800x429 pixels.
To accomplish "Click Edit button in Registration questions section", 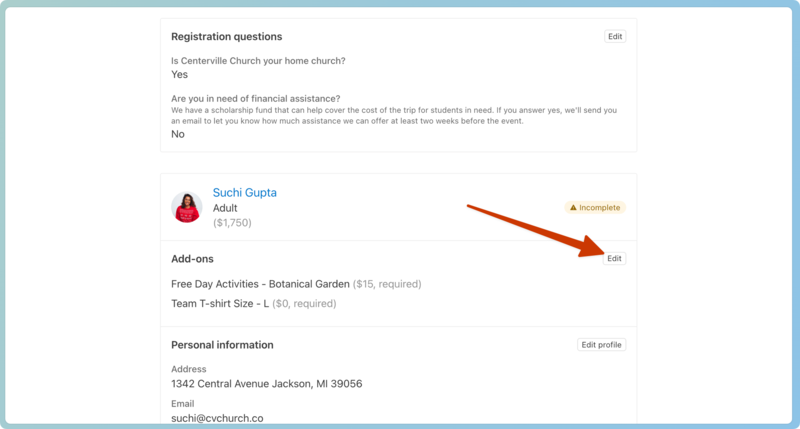I will 615,37.
